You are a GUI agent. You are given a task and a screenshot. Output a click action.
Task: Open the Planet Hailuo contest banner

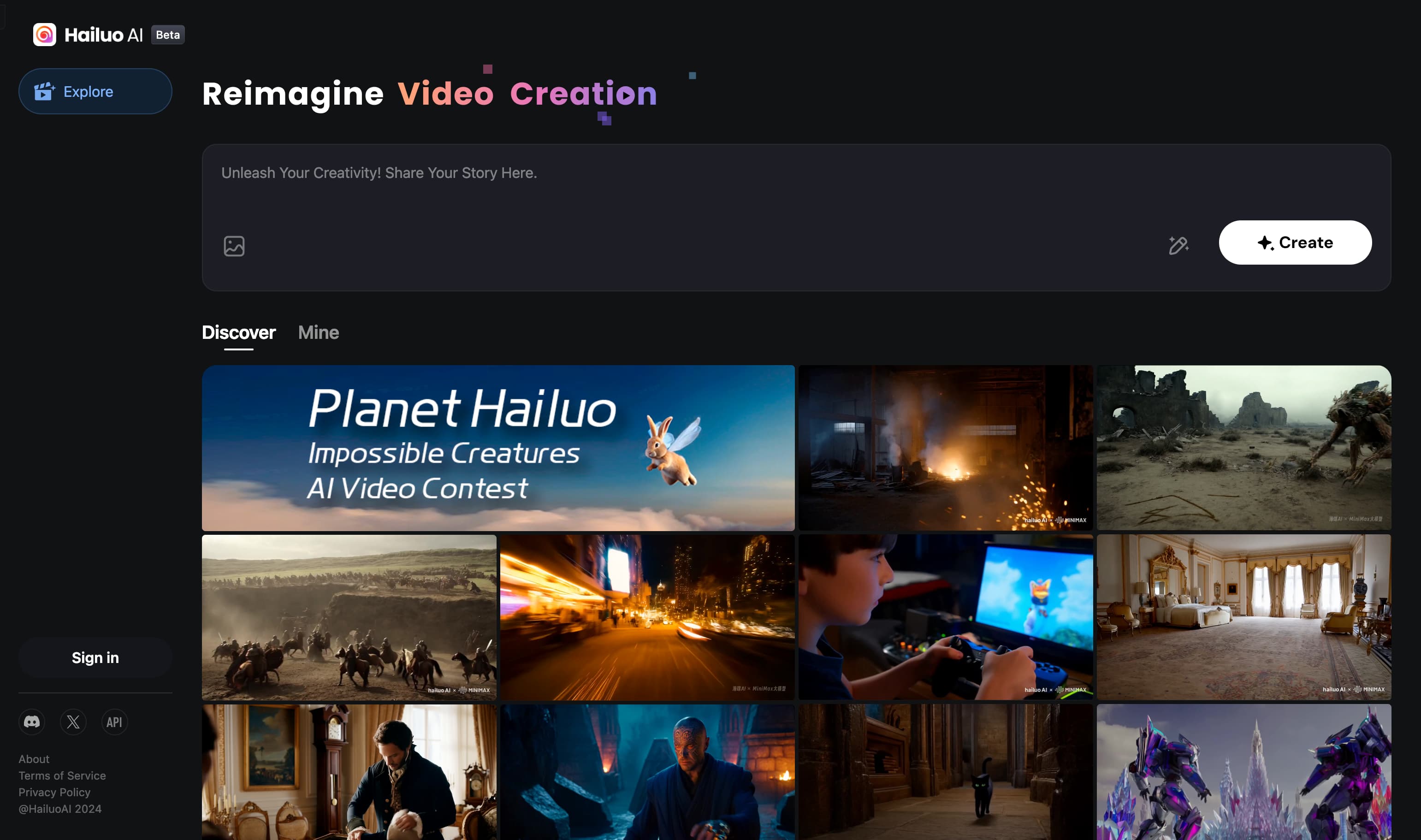pos(498,448)
